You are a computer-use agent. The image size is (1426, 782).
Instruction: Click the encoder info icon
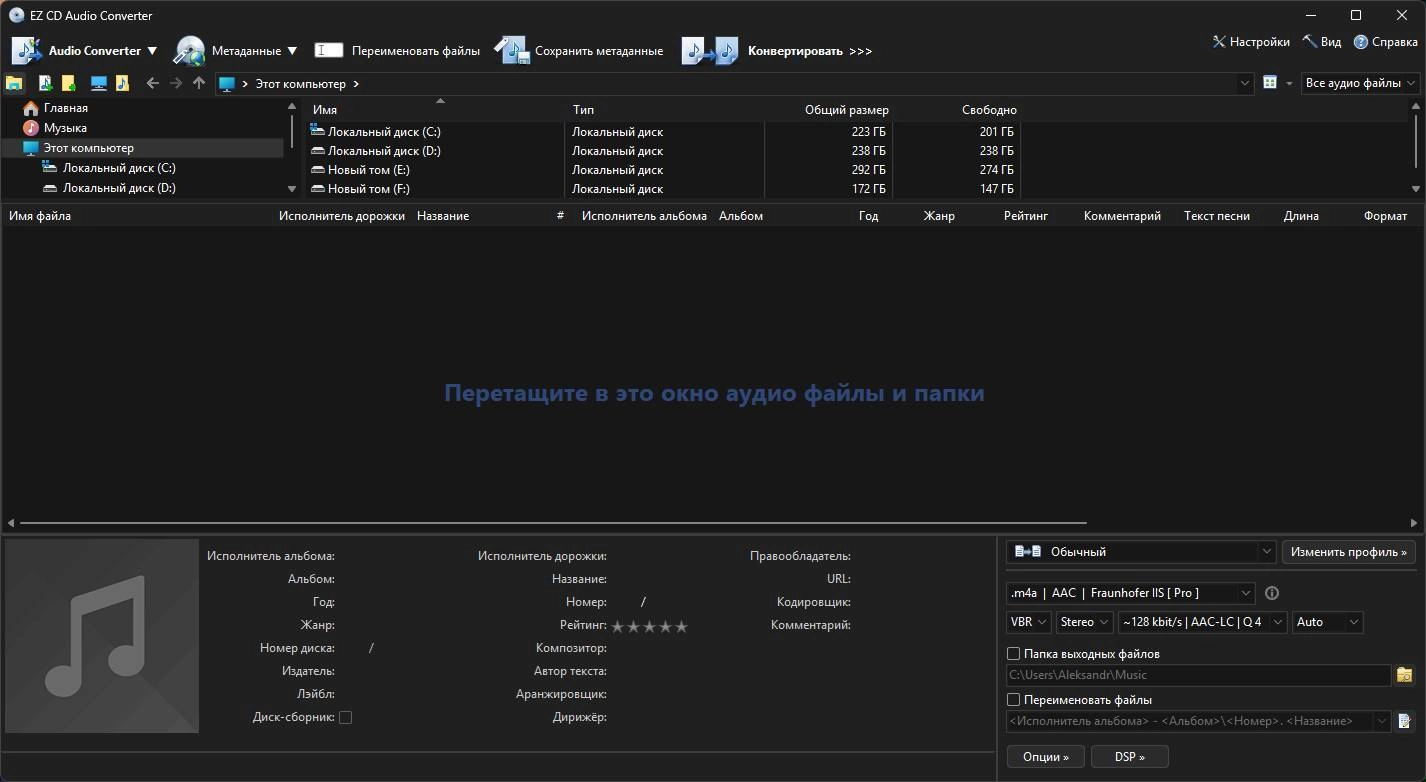1272,593
